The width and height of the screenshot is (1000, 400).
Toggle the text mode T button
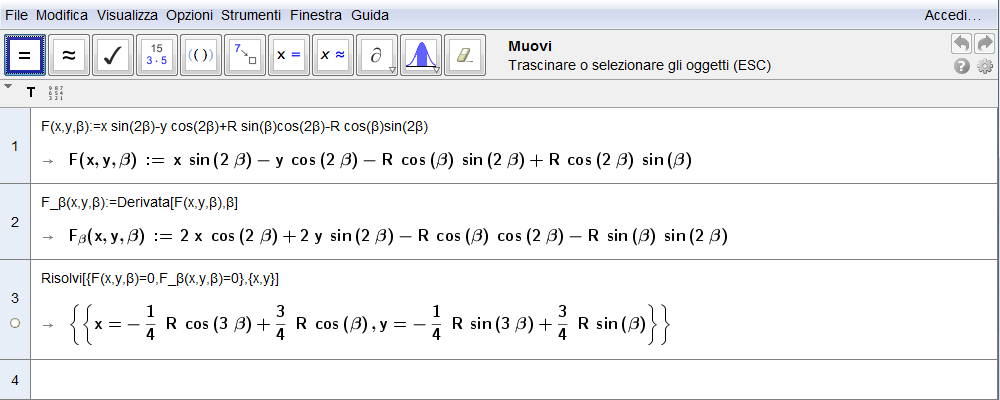[31, 93]
